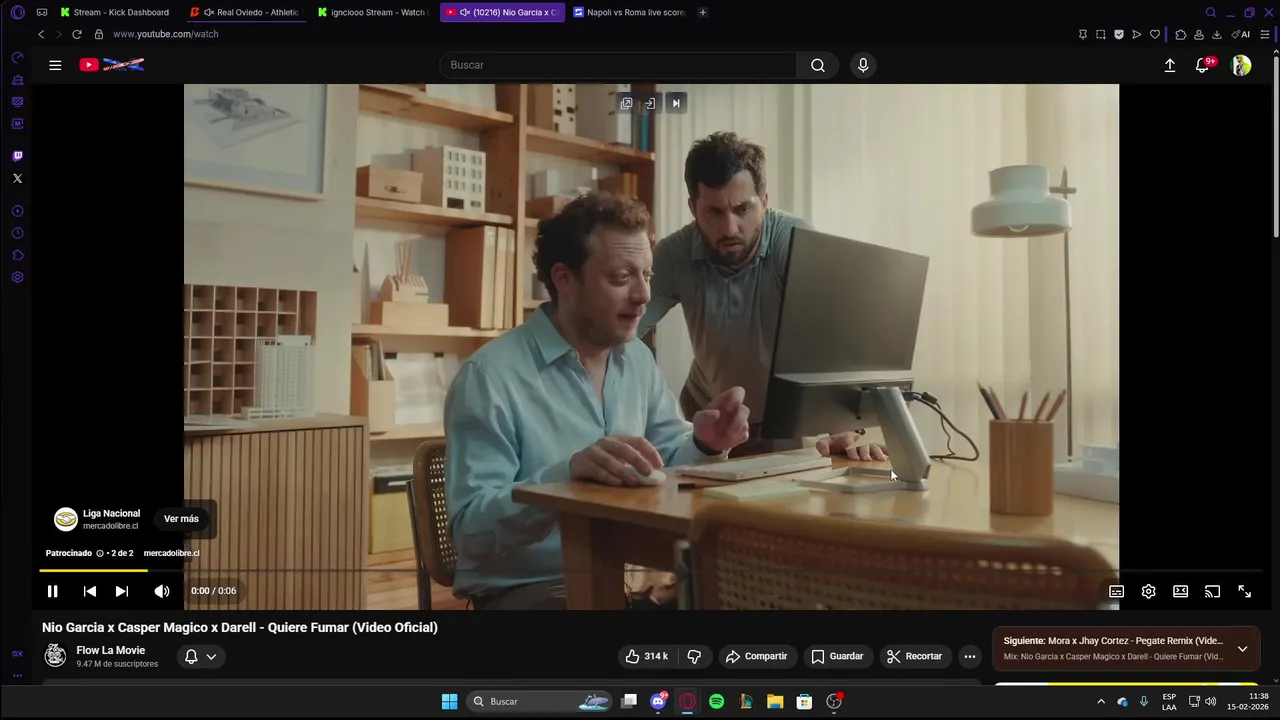Cast the video to a TV
The width and height of the screenshot is (1280, 720).
[x=1212, y=591]
